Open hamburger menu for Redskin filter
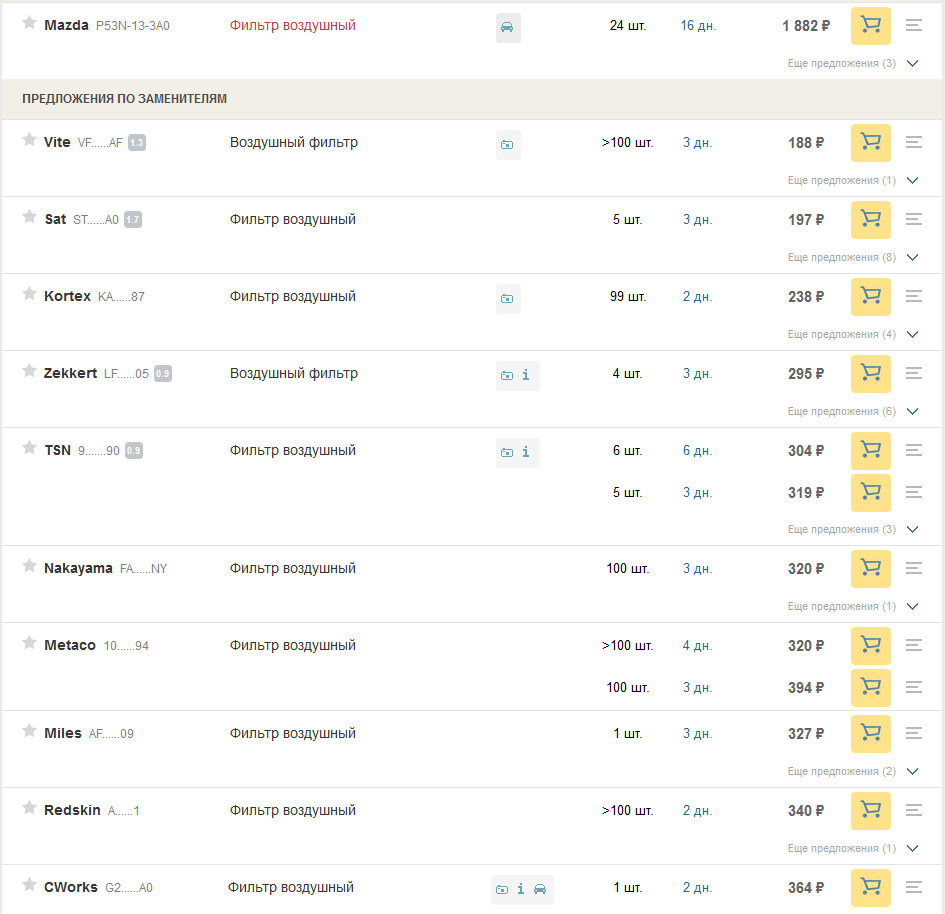This screenshot has width=945, height=914. point(913,811)
